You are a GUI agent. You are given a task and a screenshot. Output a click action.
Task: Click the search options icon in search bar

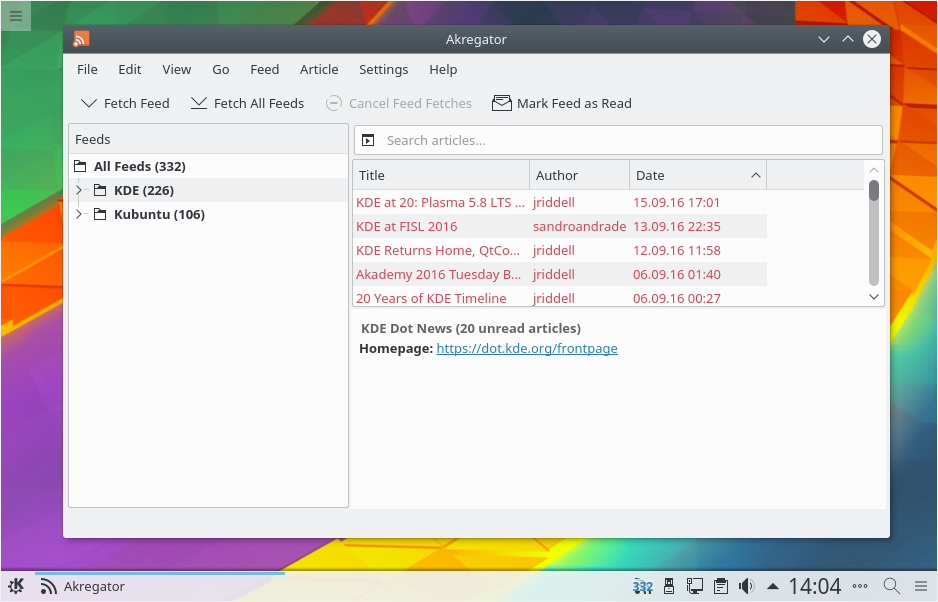click(368, 141)
